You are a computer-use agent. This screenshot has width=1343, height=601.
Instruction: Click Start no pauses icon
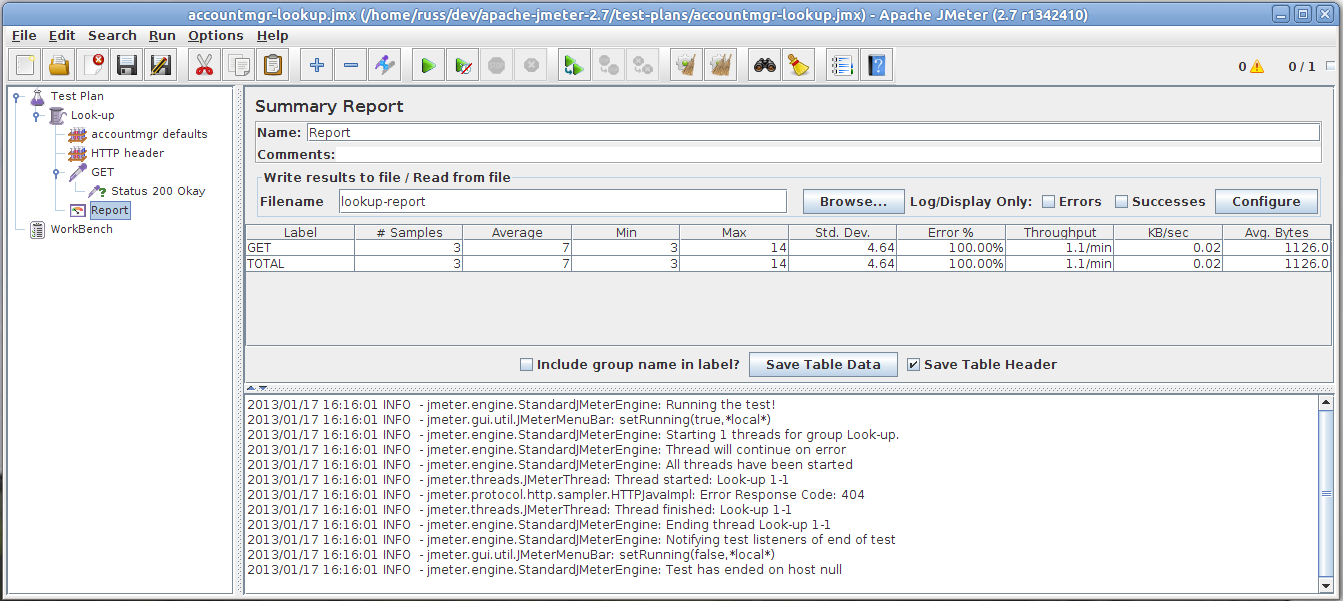coord(463,66)
